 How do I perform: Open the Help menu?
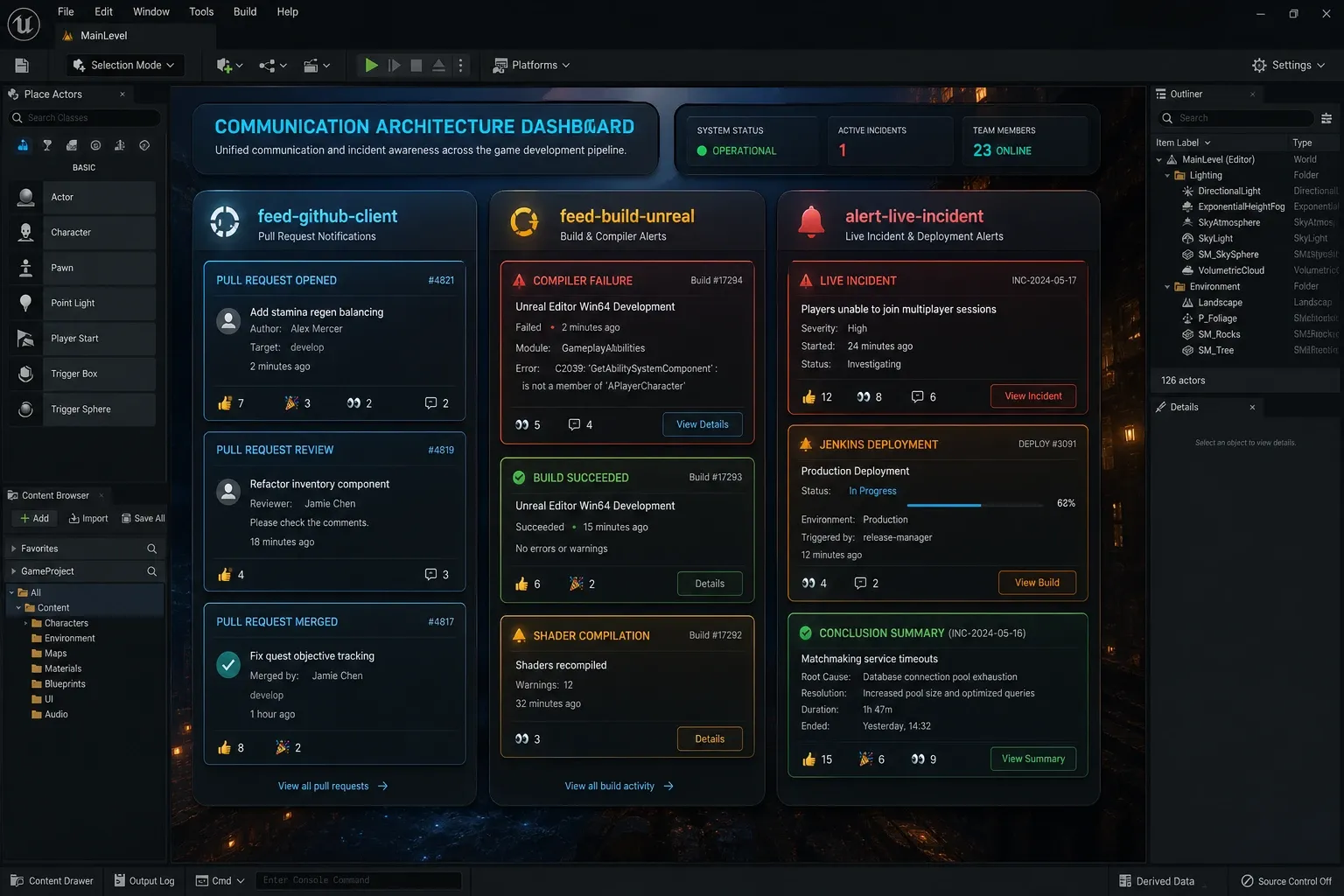[288, 12]
